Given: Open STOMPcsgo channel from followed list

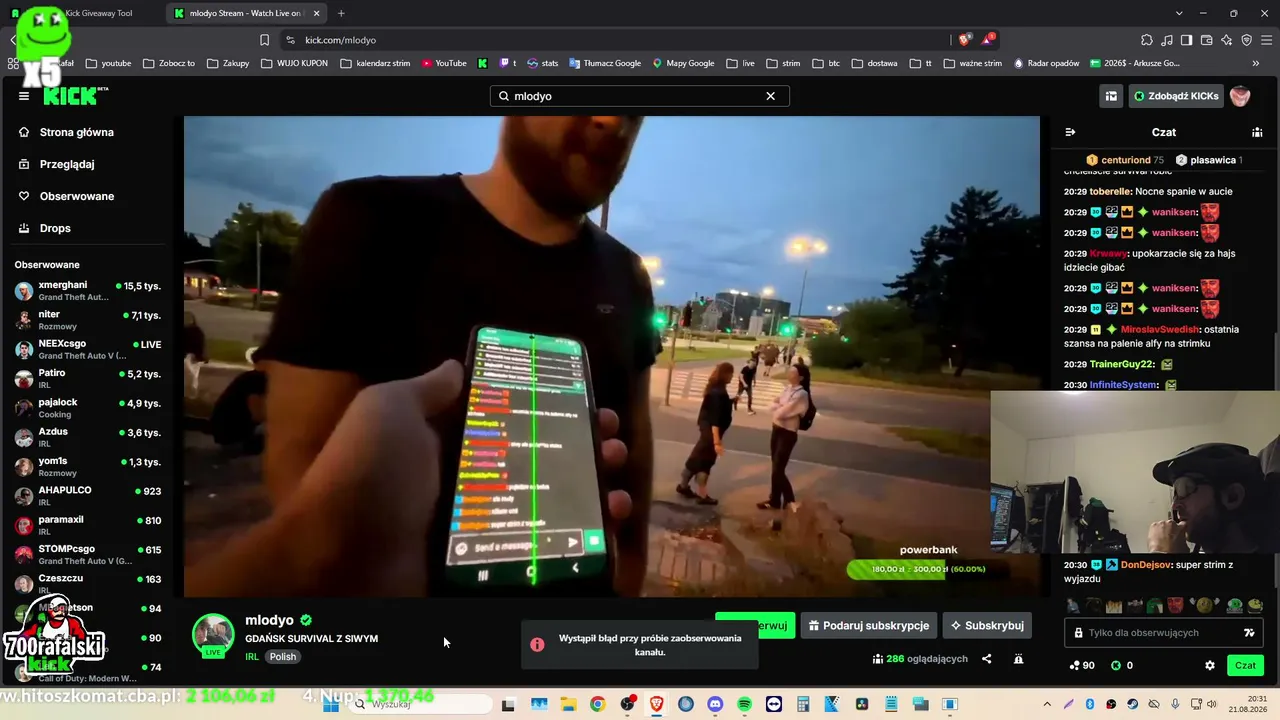Looking at the screenshot, I should pos(88,554).
